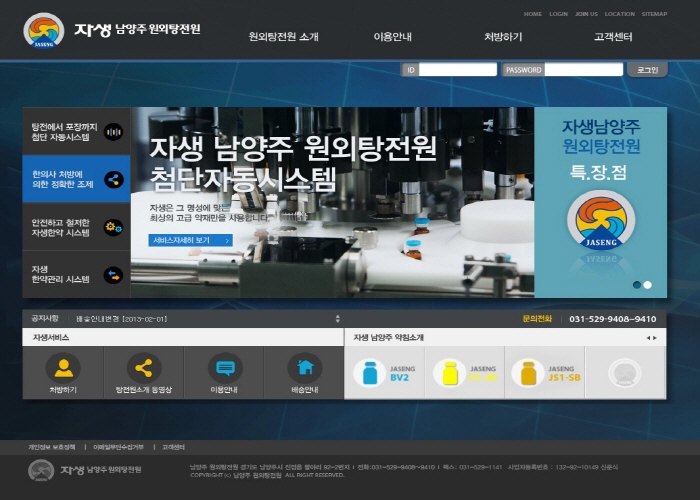The width and height of the screenshot is (700, 500).
Task: Click the 공지사항 label
Action: [x=45, y=318]
